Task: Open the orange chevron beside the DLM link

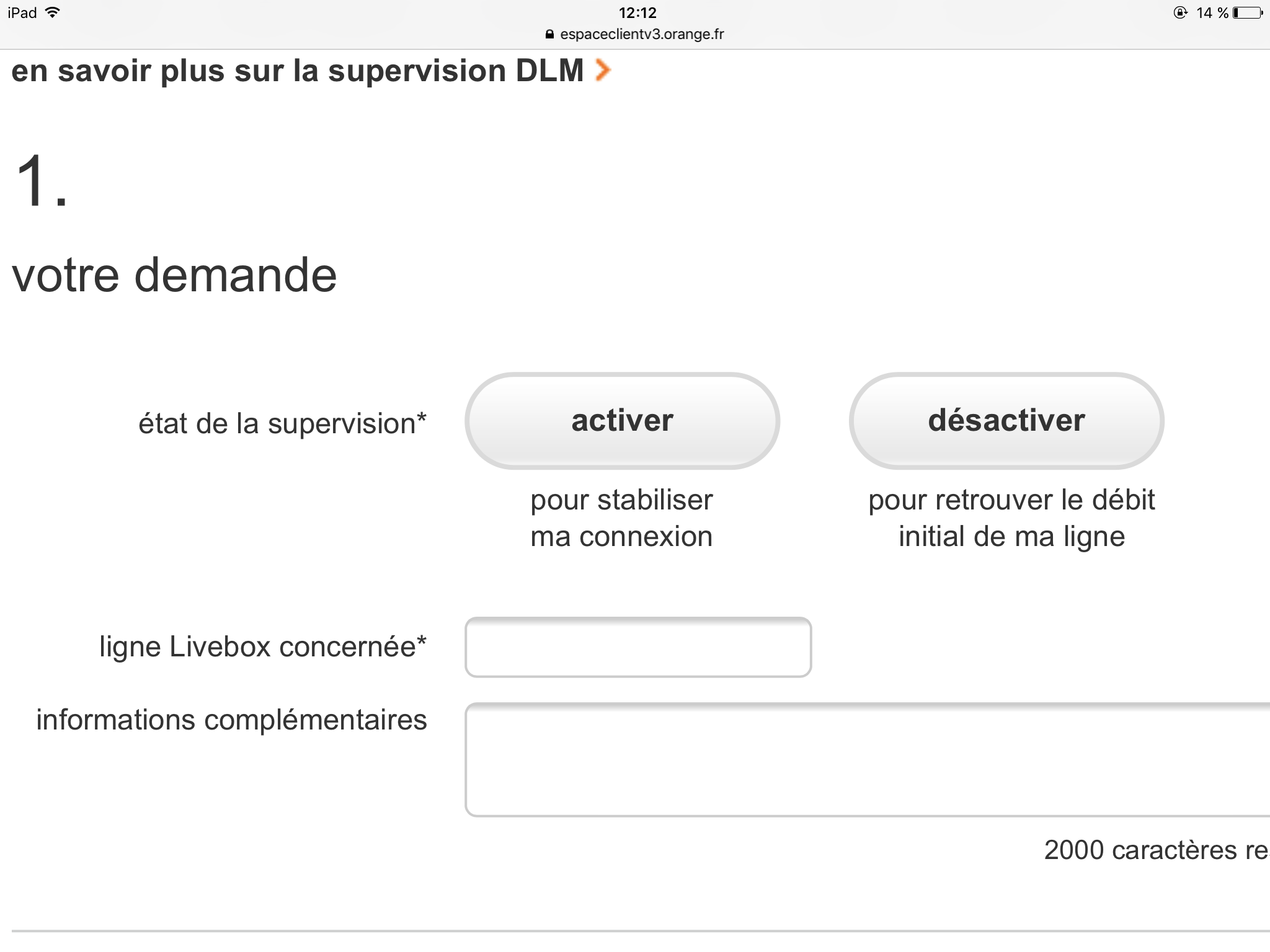Action: tap(603, 70)
